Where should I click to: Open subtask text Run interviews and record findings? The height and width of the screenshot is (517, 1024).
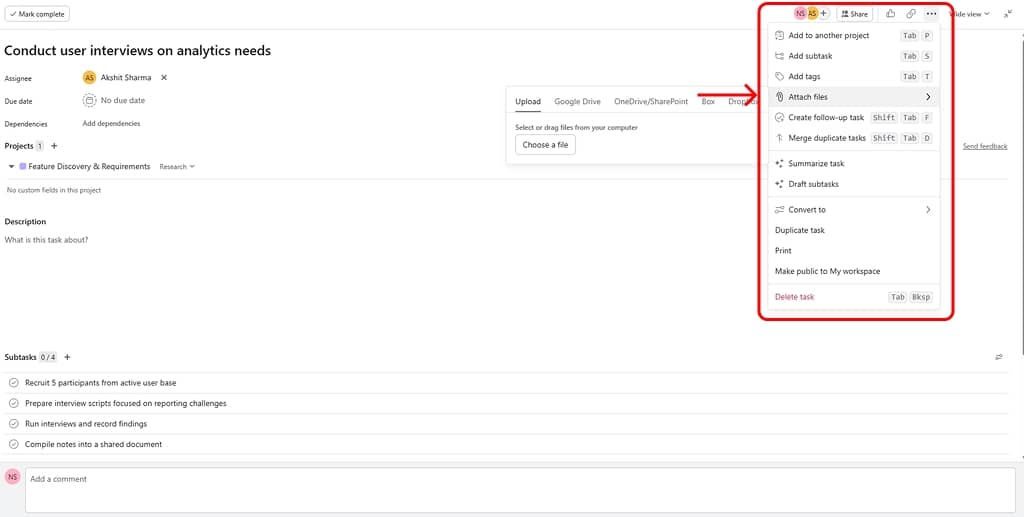(86, 424)
